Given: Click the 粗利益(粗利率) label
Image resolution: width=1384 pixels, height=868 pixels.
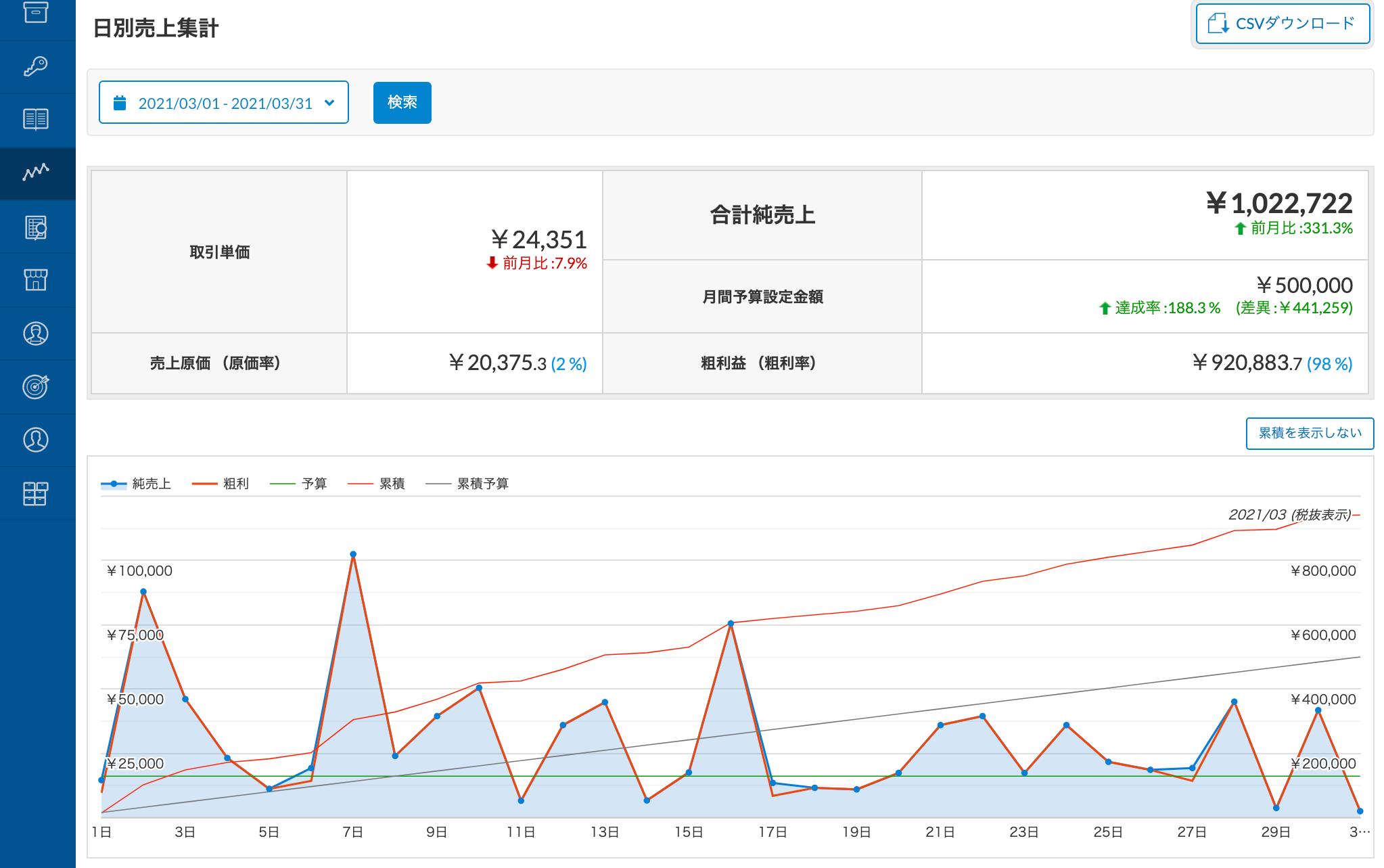Looking at the screenshot, I should pyautogui.click(x=762, y=363).
